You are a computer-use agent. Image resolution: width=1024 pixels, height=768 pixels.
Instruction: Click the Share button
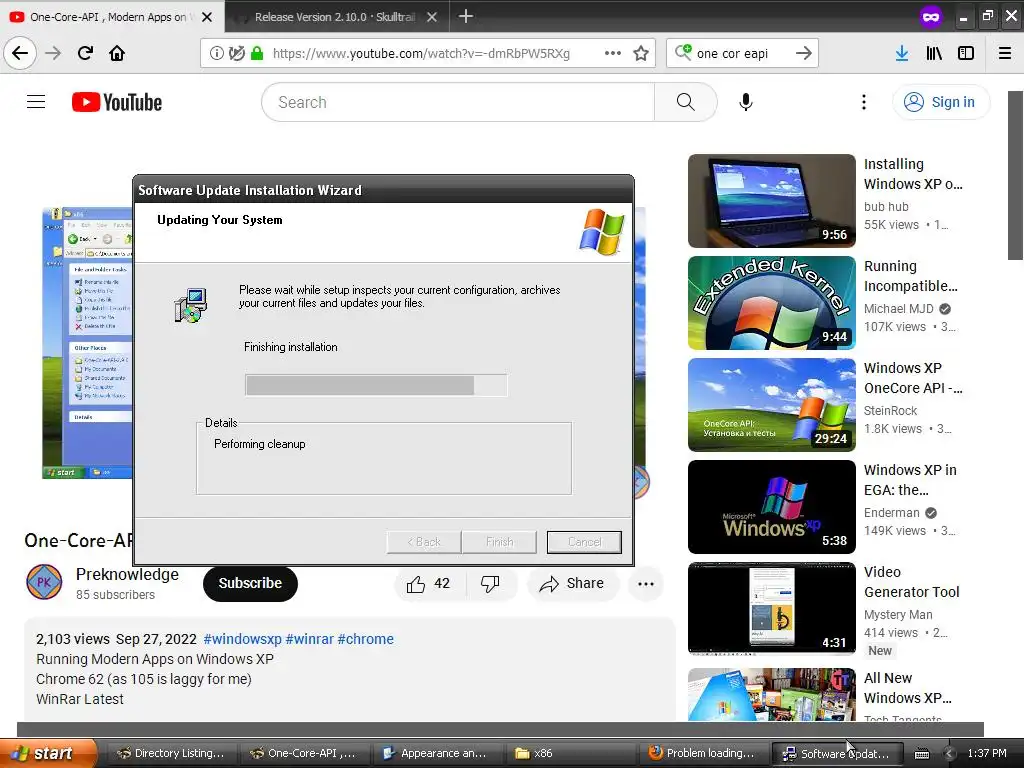click(x=571, y=583)
